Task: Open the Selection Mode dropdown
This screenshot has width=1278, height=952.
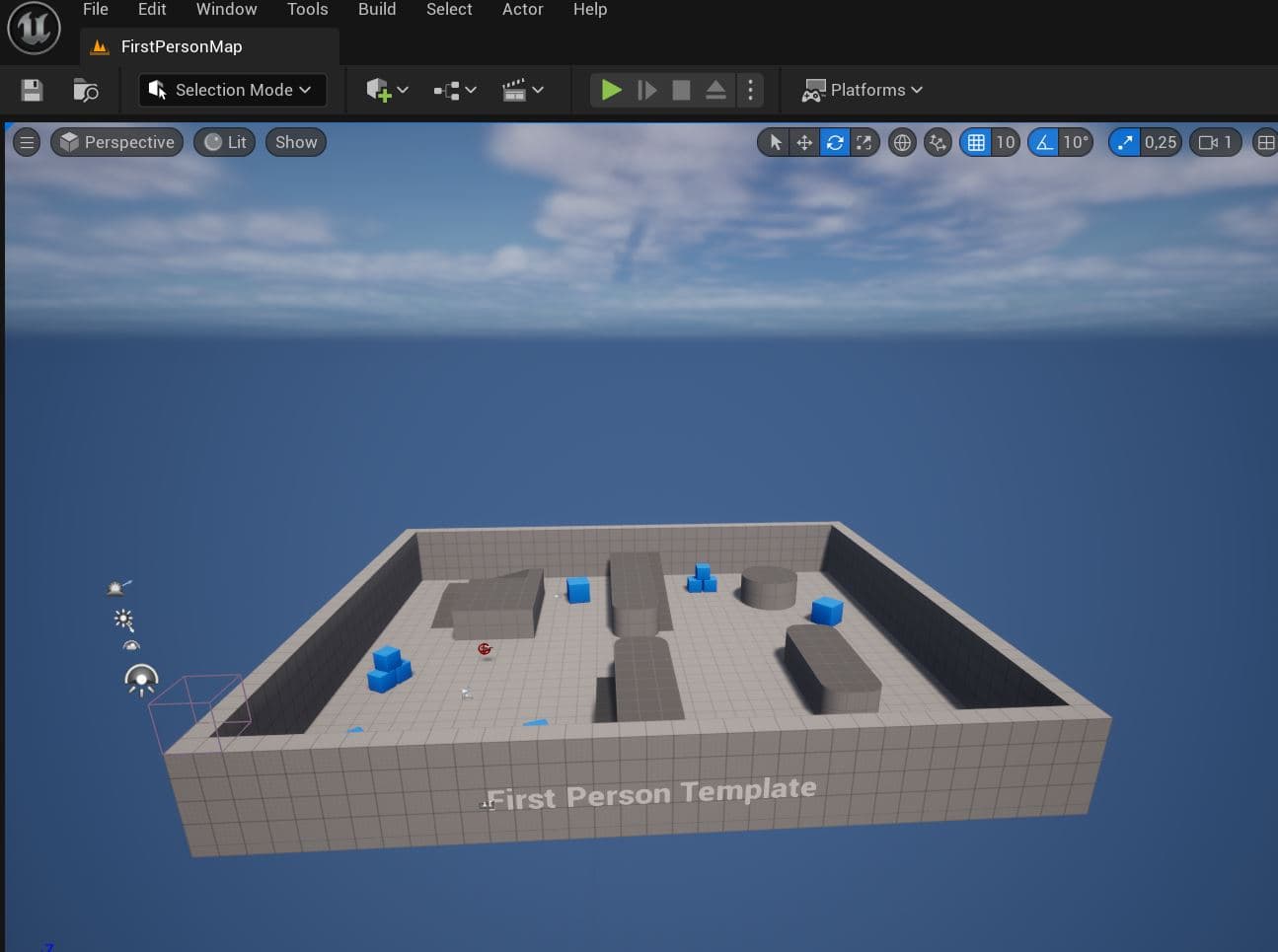Action: 233,90
